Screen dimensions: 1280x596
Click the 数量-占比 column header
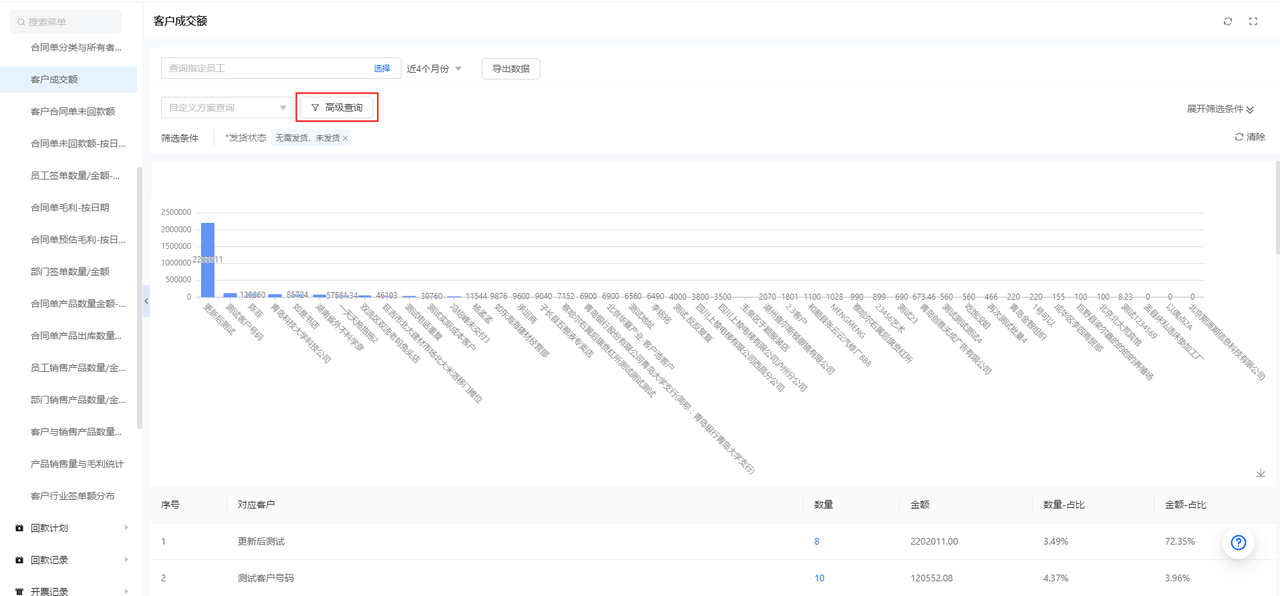(1062, 505)
